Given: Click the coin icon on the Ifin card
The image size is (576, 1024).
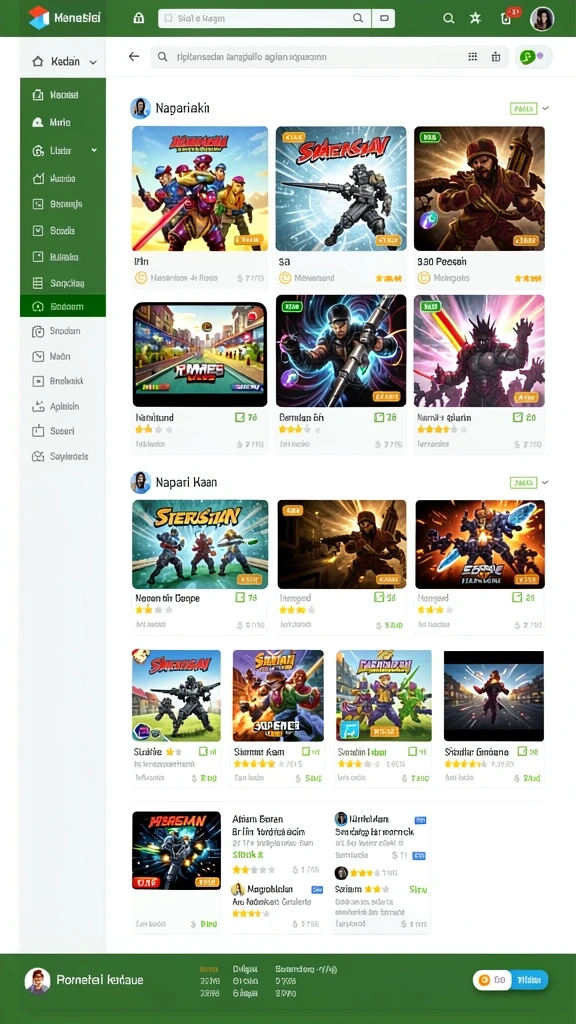Looking at the screenshot, I should point(140,278).
